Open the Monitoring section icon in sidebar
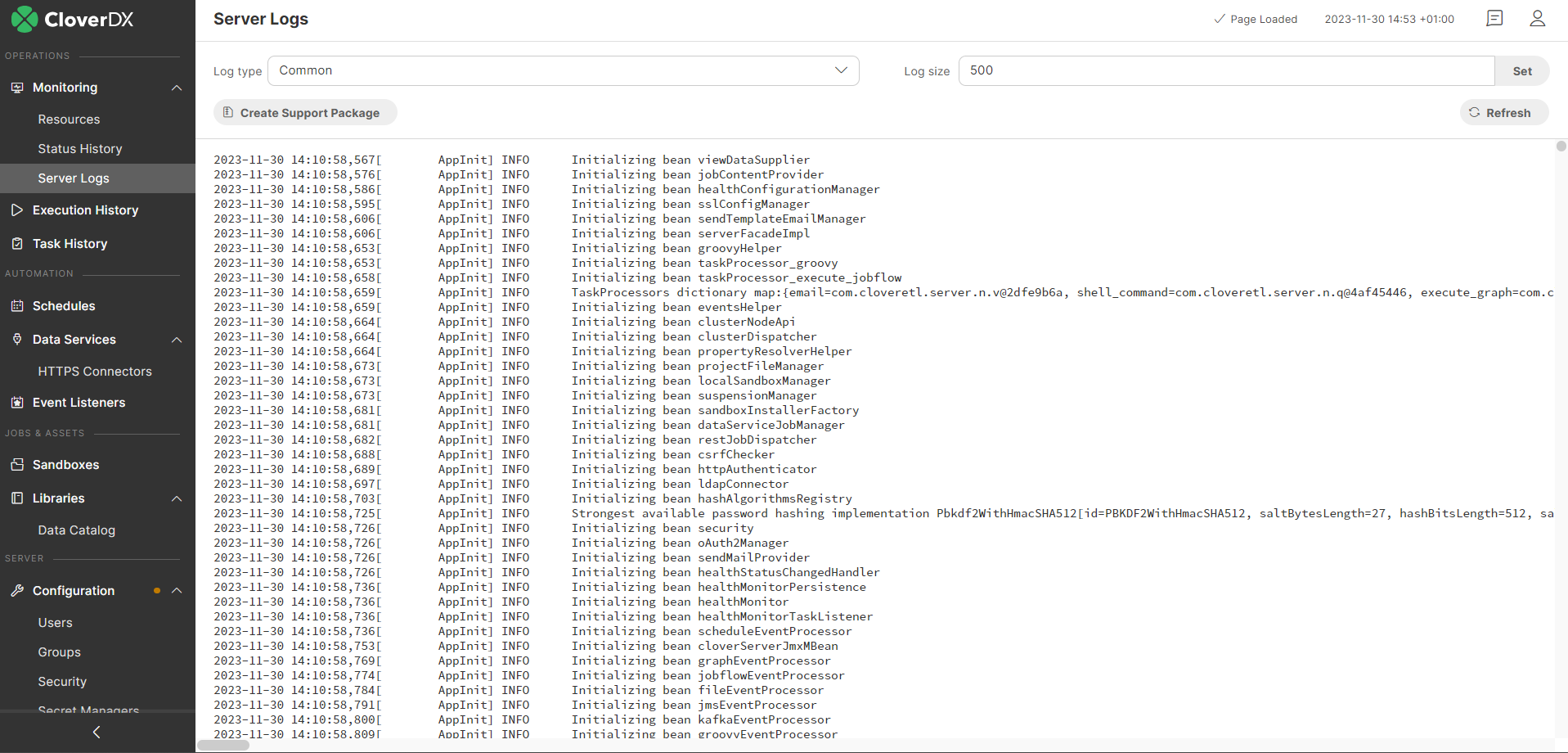The height and width of the screenshot is (753, 1568). click(17, 88)
